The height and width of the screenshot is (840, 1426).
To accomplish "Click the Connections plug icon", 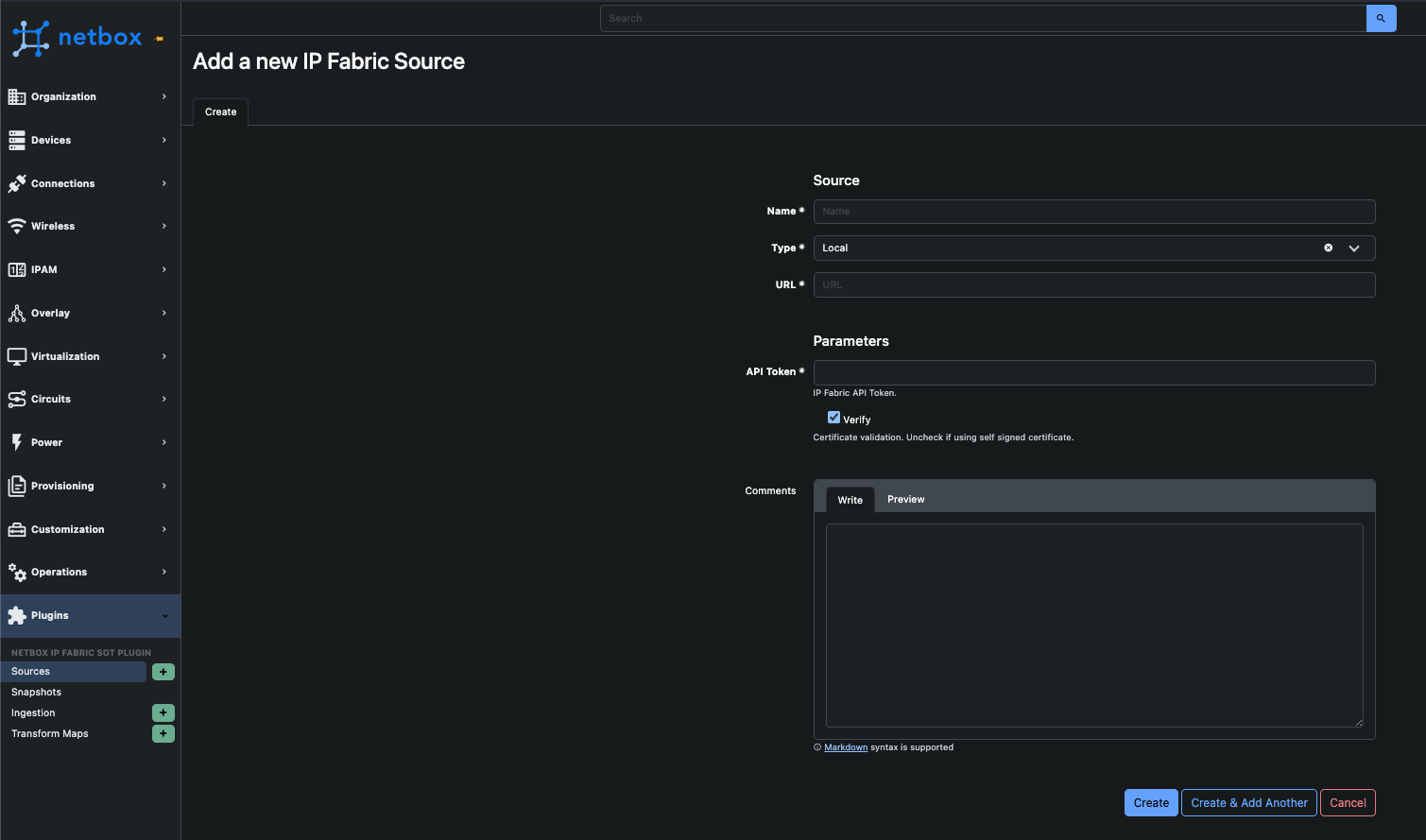I will (17, 183).
